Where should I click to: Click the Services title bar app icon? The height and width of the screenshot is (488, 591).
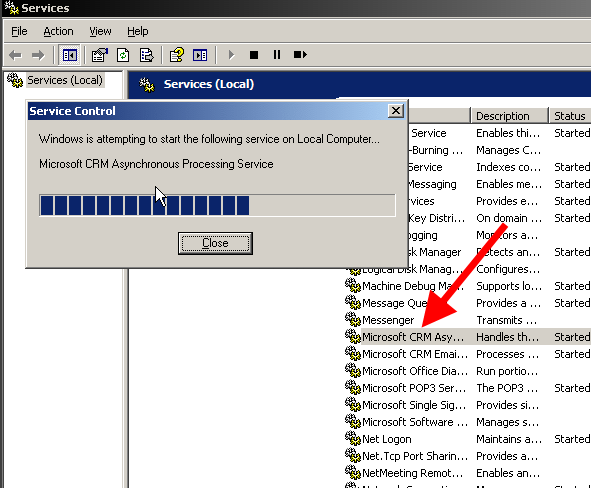pyautogui.click(x=11, y=8)
